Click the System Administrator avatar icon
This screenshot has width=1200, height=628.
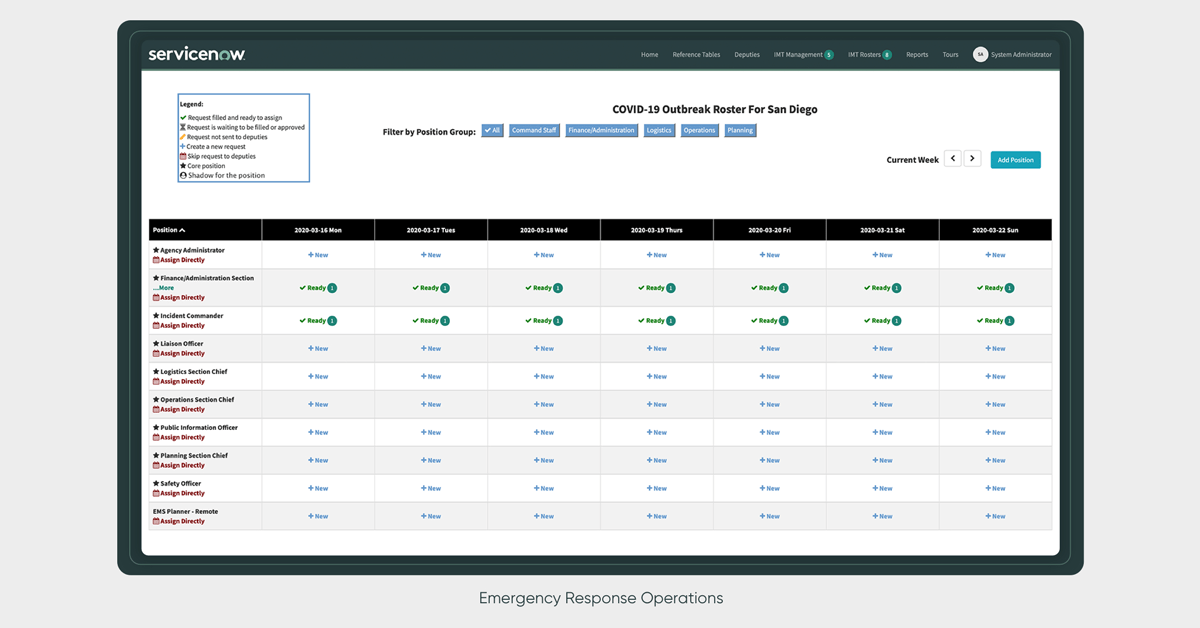[x=980, y=55]
